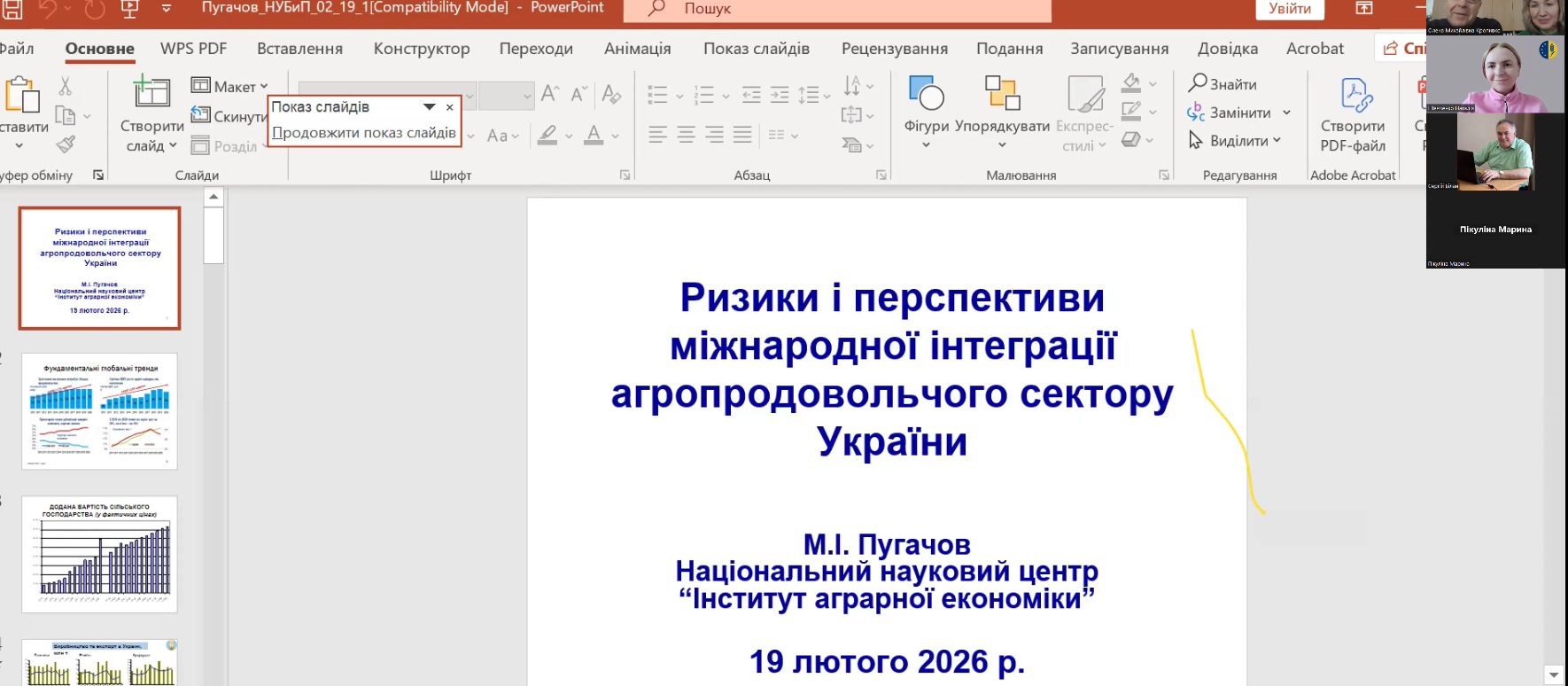Image resolution: width=1568 pixels, height=686 pixels.
Task: Click the Clear All Formatting icon
Action: (x=610, y=93)
